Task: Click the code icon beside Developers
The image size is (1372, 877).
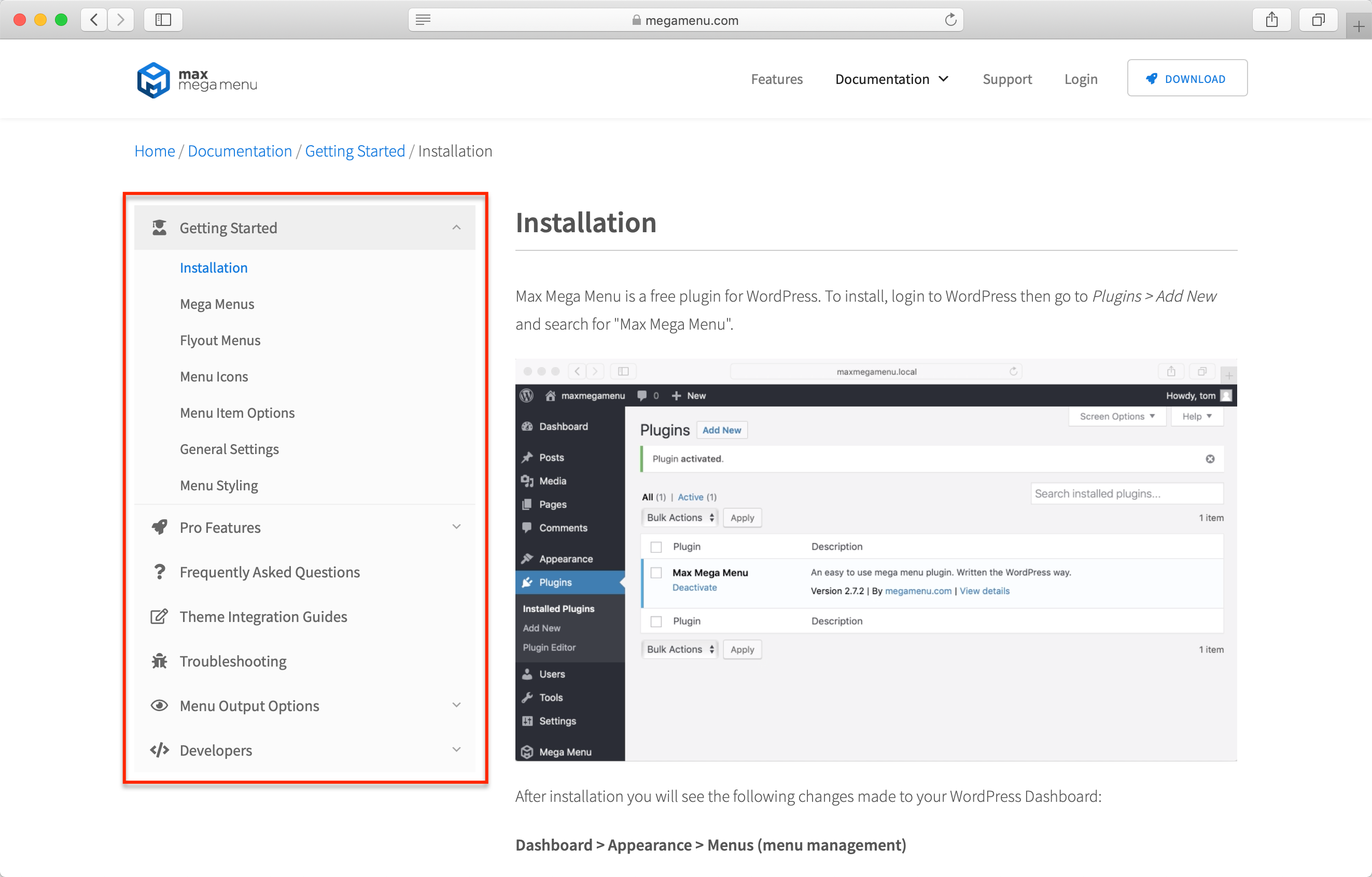Action: pyautogui.click(x=160, y=750)
